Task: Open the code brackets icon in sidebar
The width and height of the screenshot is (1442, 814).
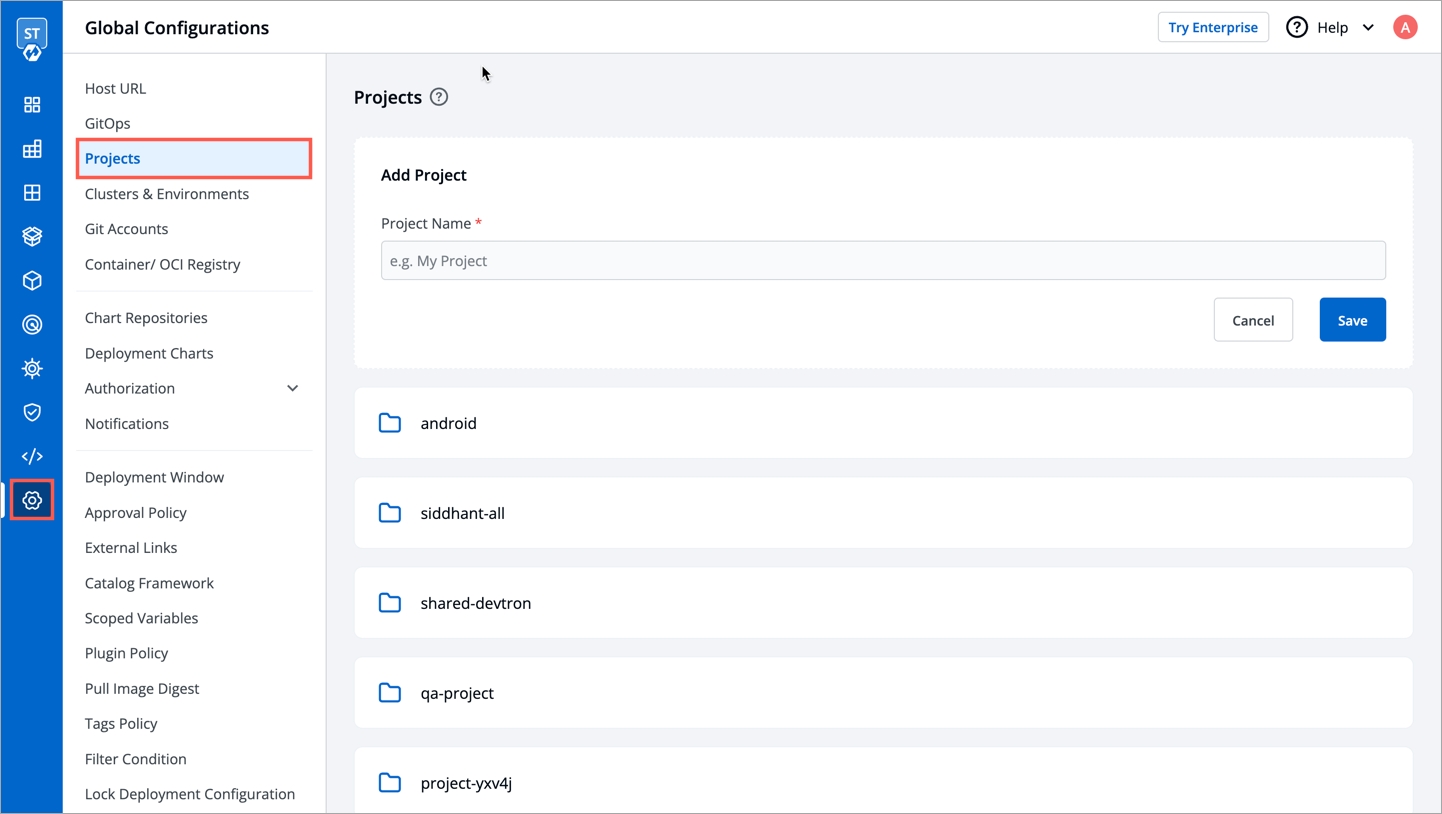Action: point(32,456)
